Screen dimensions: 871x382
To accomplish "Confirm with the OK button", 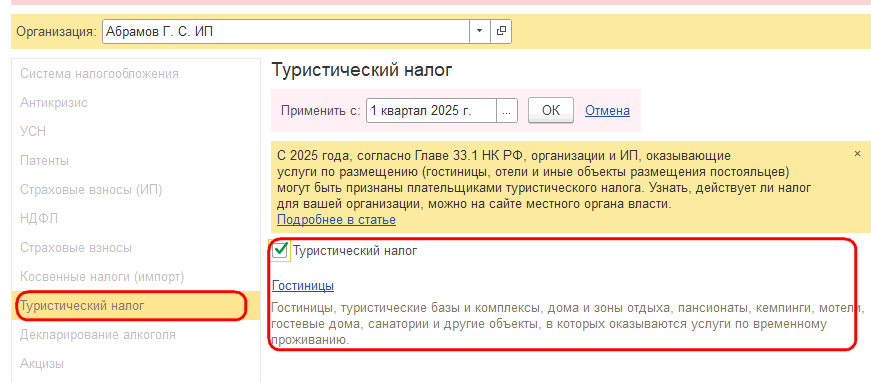I will tap(550, 110).
